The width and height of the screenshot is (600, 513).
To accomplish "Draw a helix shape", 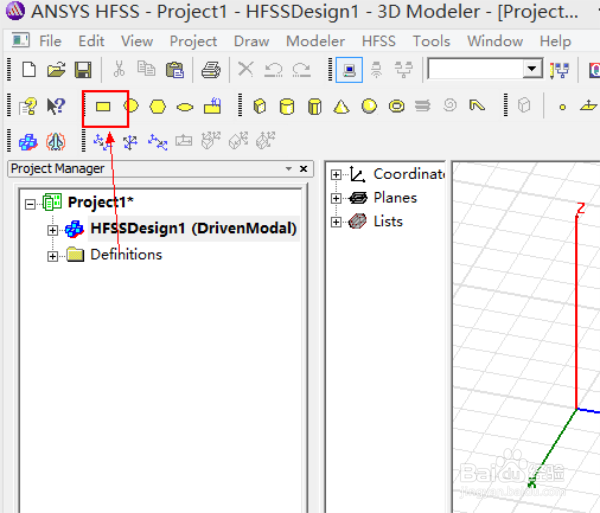I will 422,105.
